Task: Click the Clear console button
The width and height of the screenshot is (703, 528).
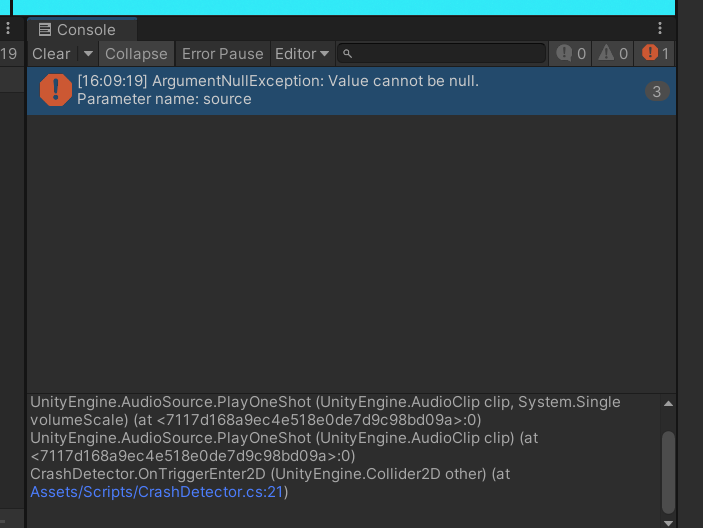Action: point(50,54)
